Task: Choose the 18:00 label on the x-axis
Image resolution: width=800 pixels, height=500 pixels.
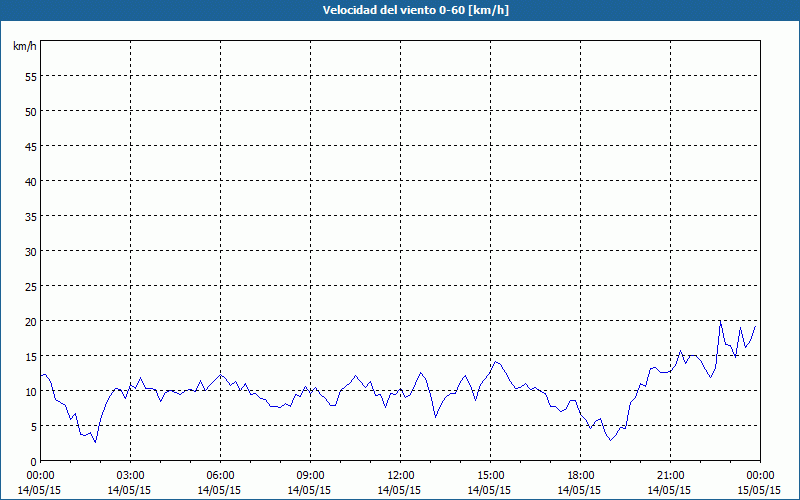Action: pyautogui.click(x=580, y=475)
